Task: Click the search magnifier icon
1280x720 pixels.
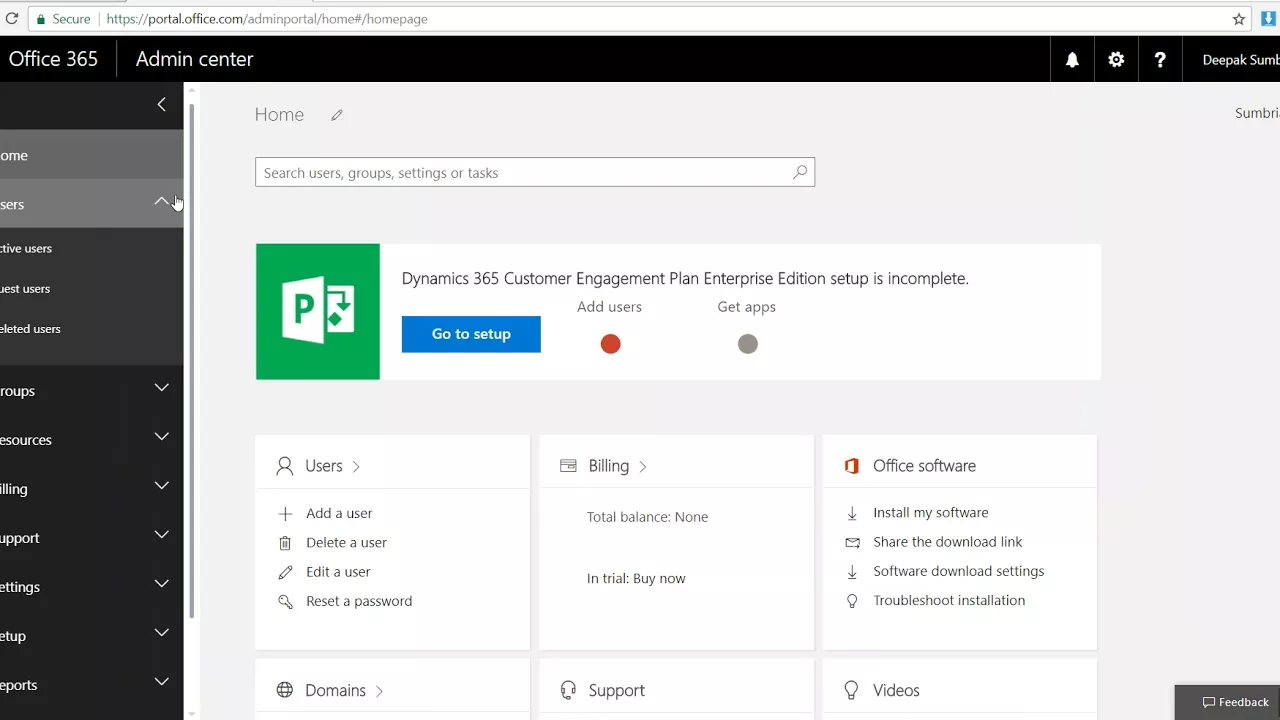Action: tap(800, 172)
